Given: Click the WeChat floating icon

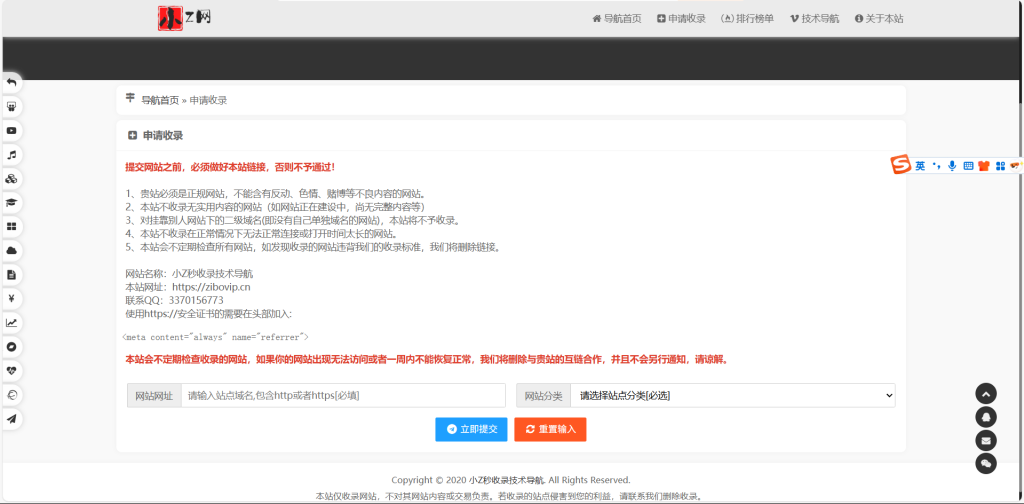Looking at the screenshot, I should (x=986, y=463).
